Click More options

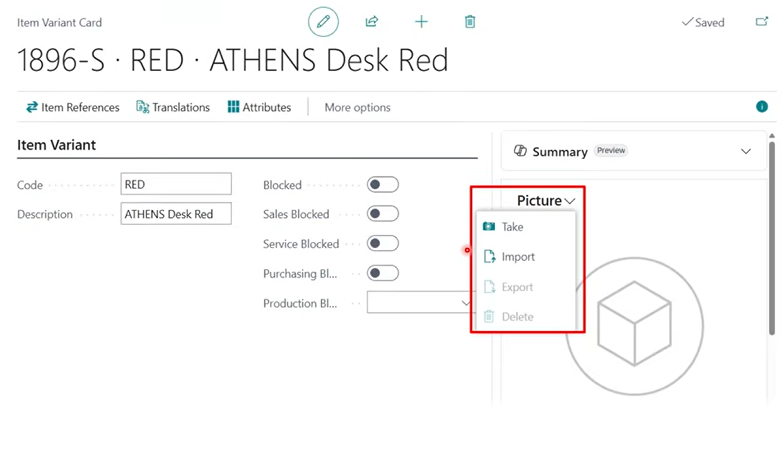[357, 107]
